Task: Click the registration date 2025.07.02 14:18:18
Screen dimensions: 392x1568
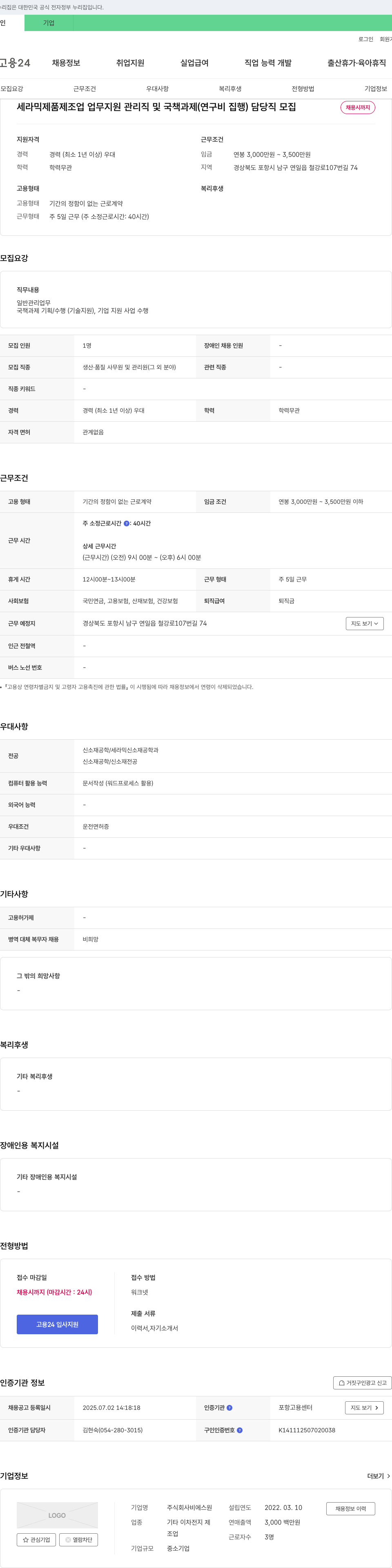Action: pos(111,1408)
